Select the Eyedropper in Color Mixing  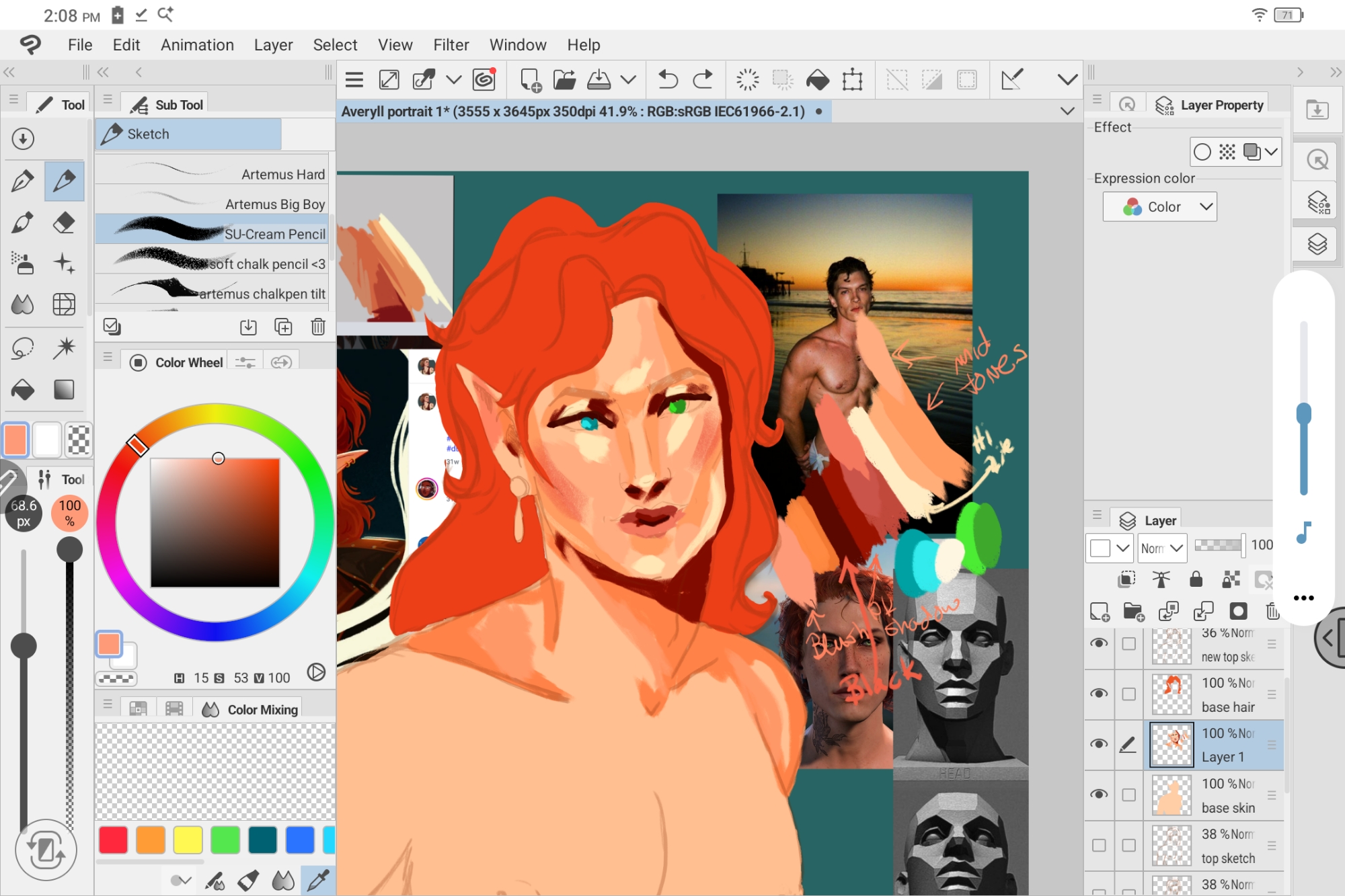tap(318, 880)
